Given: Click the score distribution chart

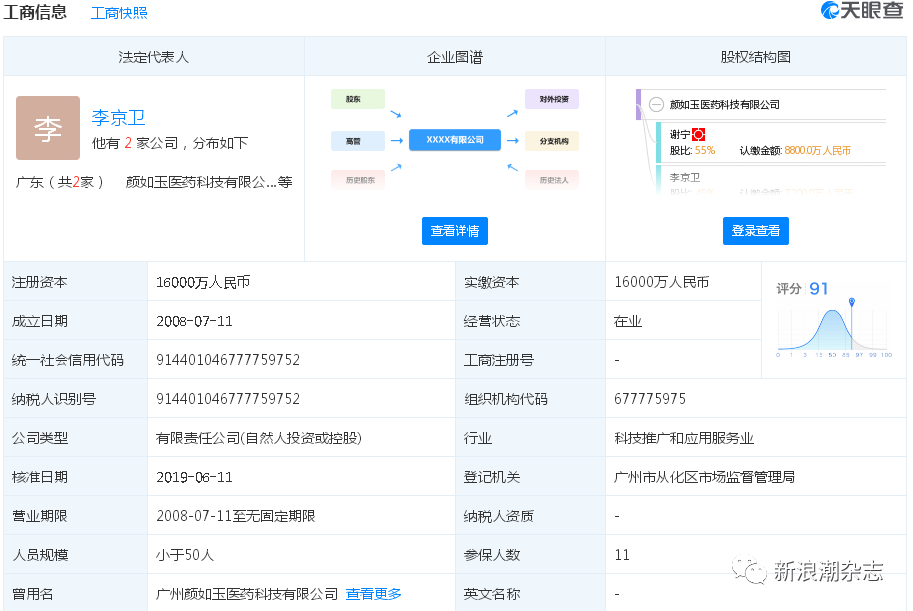Looking at the screenshot, I should tap(833, 332).
